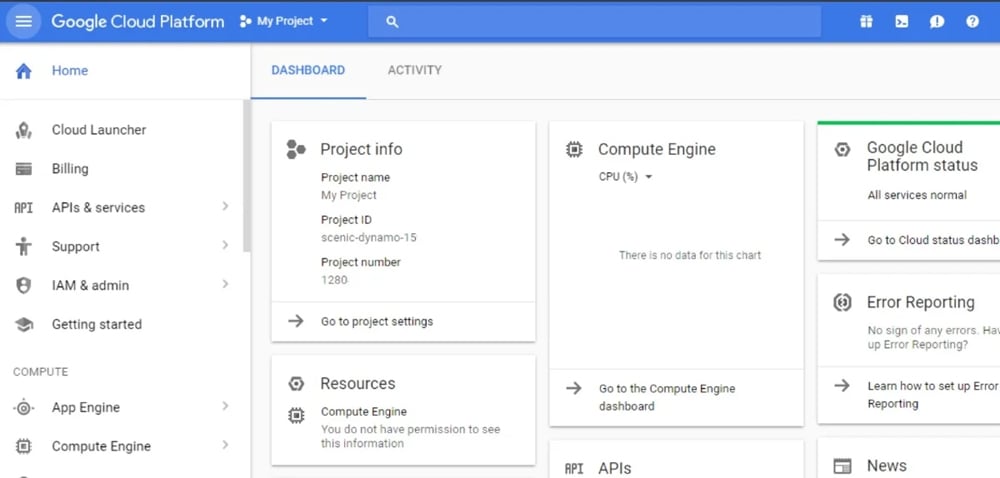This screenshot has width=1000, height=478.
Task: Activate Cloud Shell terminal icon
Action: [x=901, y=21]
